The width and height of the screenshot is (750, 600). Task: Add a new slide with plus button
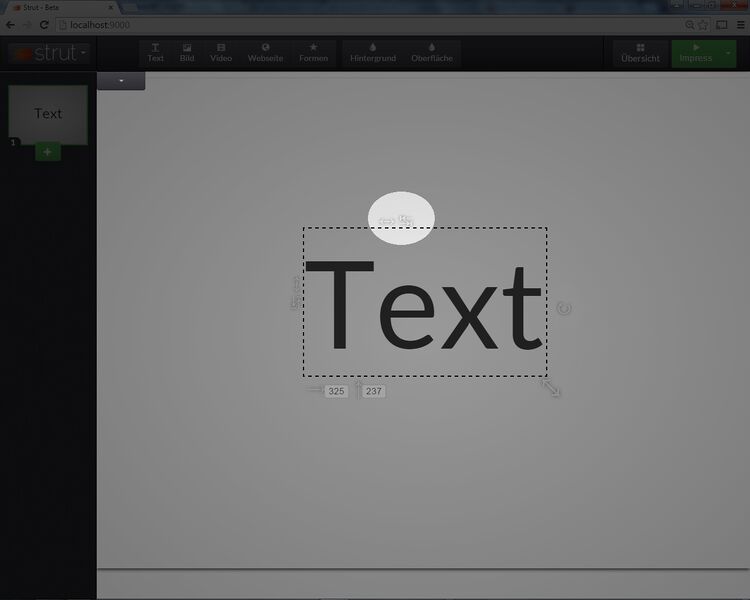pyautogui.click(x=48, y=152)
